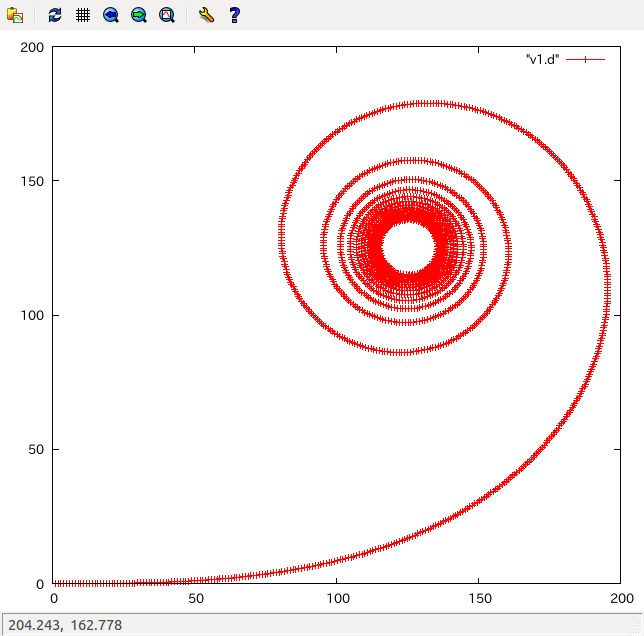Screen dimensions: 644x636
Task: Click the y-axis label 50
Action: point(36,450)
